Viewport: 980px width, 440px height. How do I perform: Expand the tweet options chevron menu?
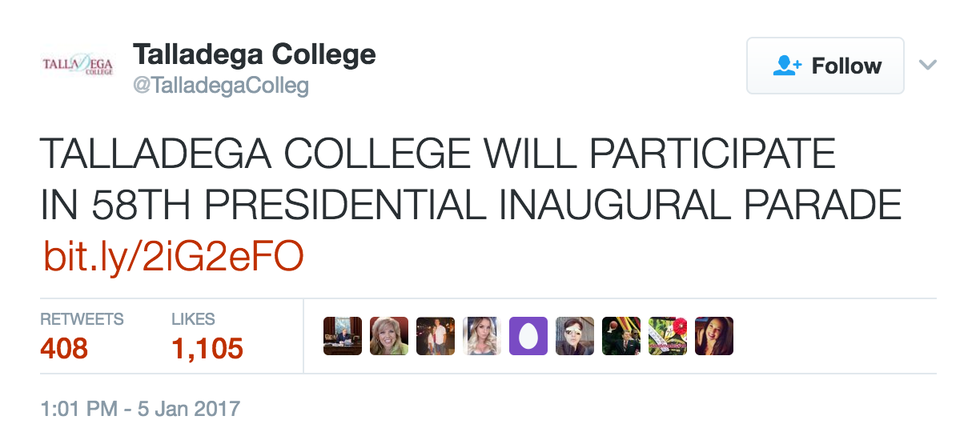[927, 66]
